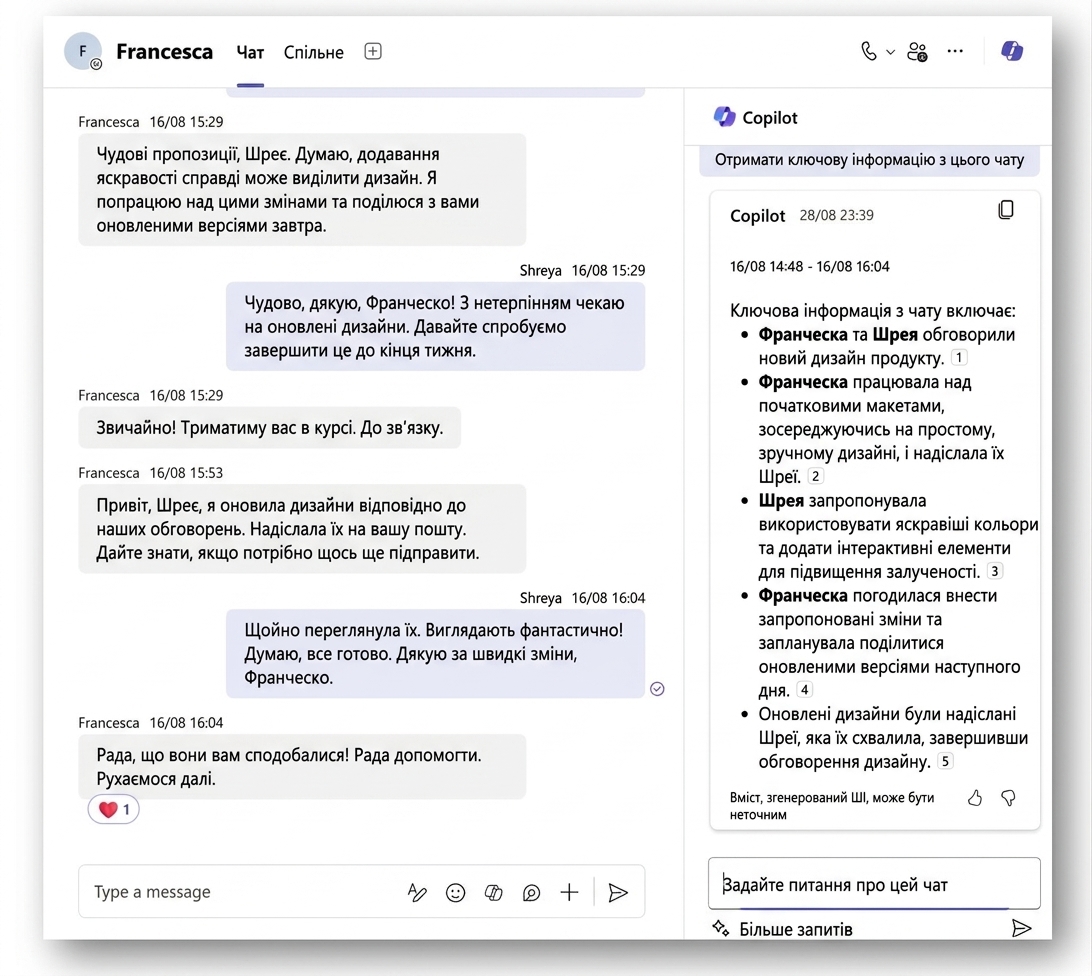Start an audio call with the phone icon
Image resolution: width=1092 pixels, height=976 pixels.
pos(868,52)
